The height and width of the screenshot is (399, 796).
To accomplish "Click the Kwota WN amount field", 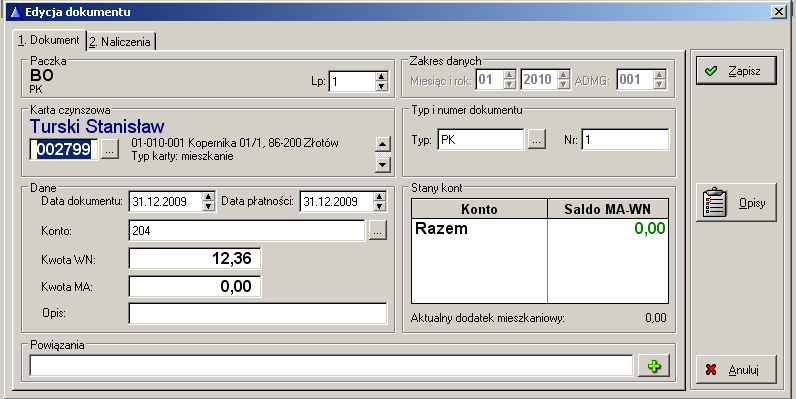I will [x=195, y=258].
